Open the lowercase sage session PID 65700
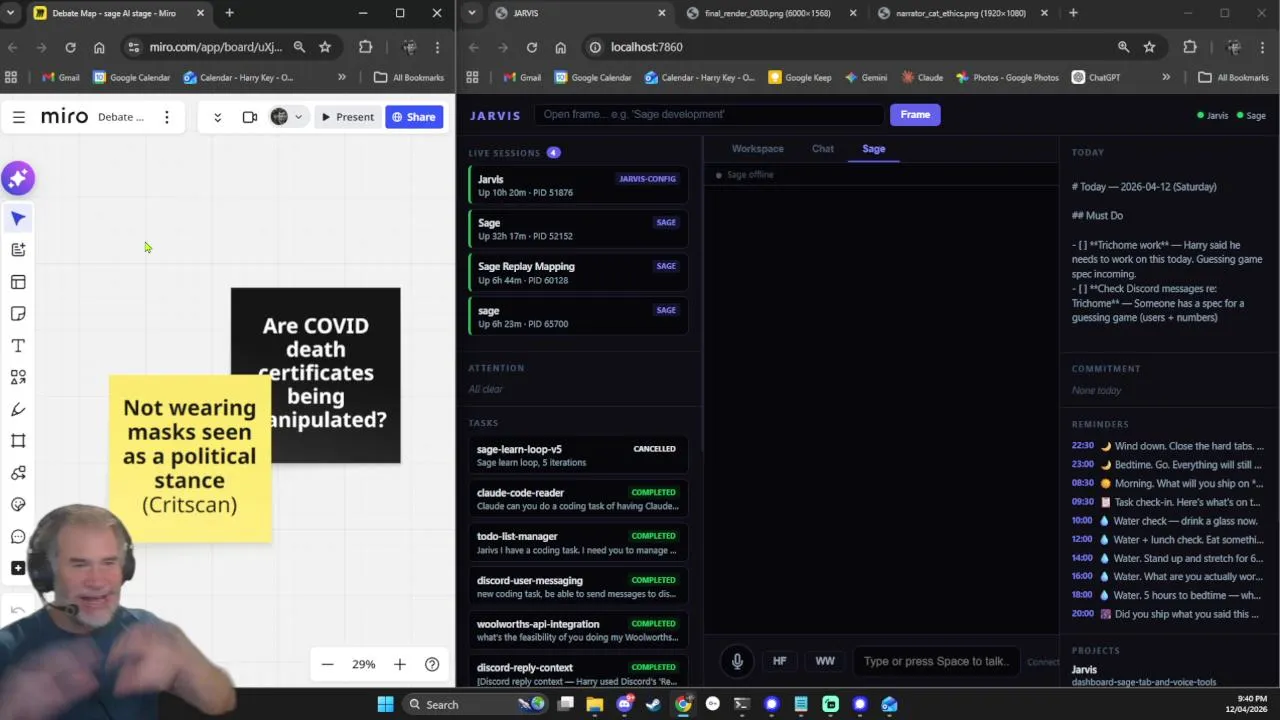The height and width of the screenshot is (720, 1280). click(578, 316)
